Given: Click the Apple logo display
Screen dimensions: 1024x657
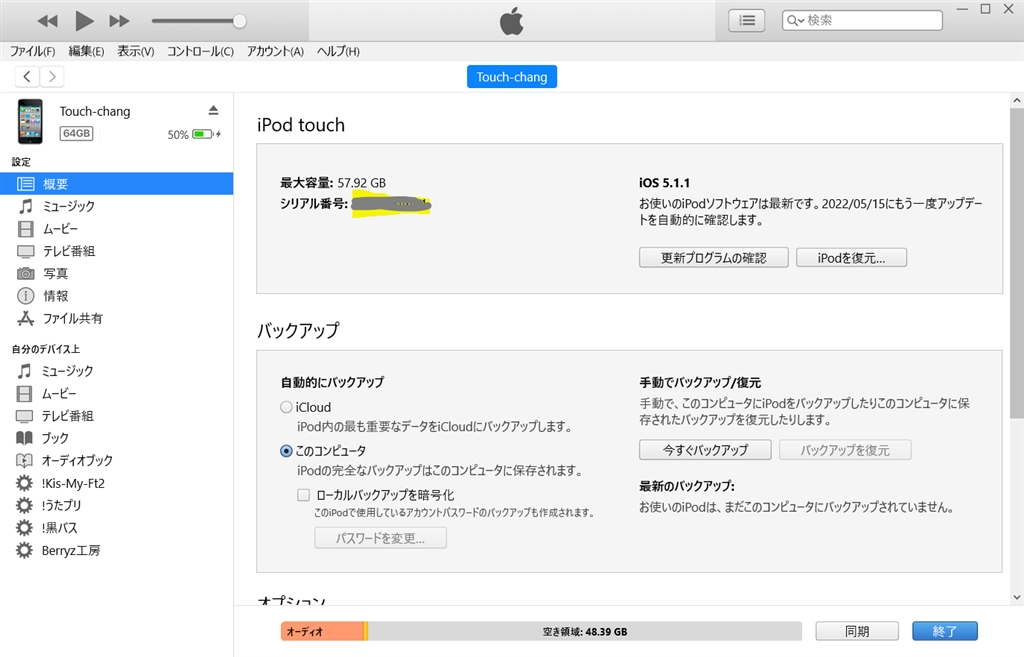Looking at the screenshot, I should pos(511,21).
